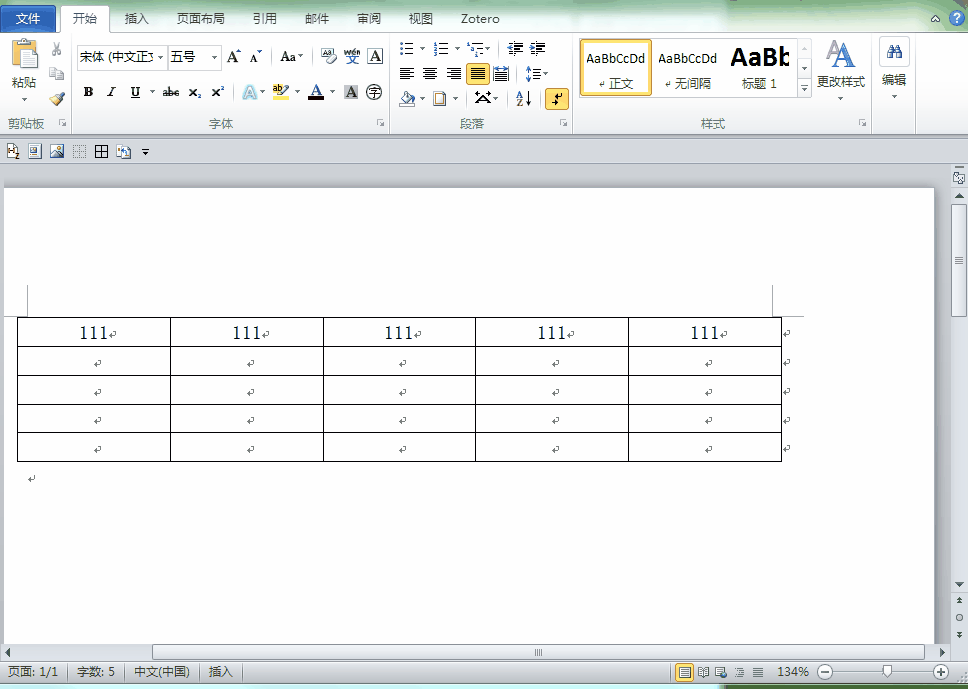Screen dimensions: 968x689
Task: Decrease paragraph indent
Action: 515,48
